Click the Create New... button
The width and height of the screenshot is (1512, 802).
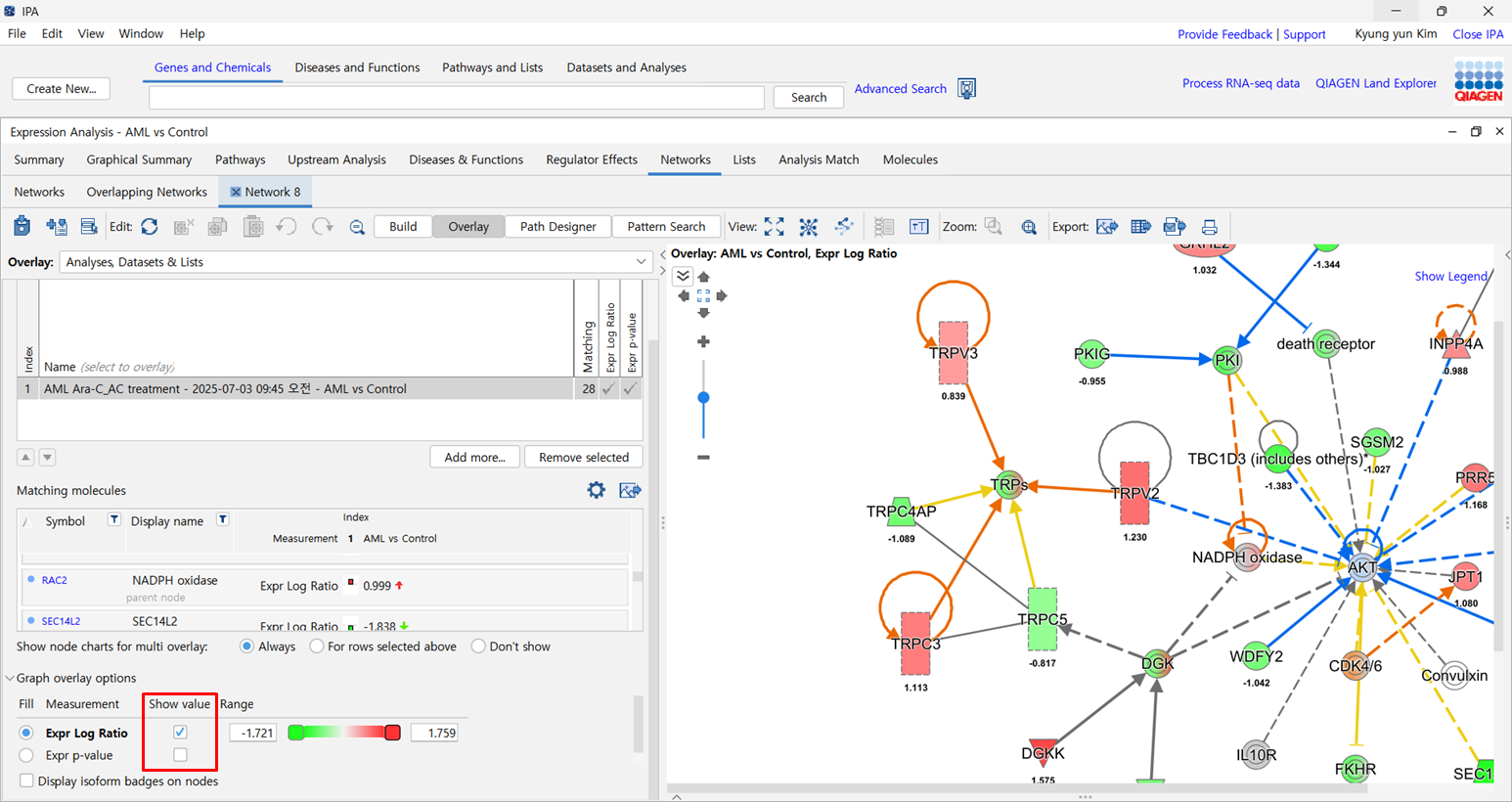[61, 89]
